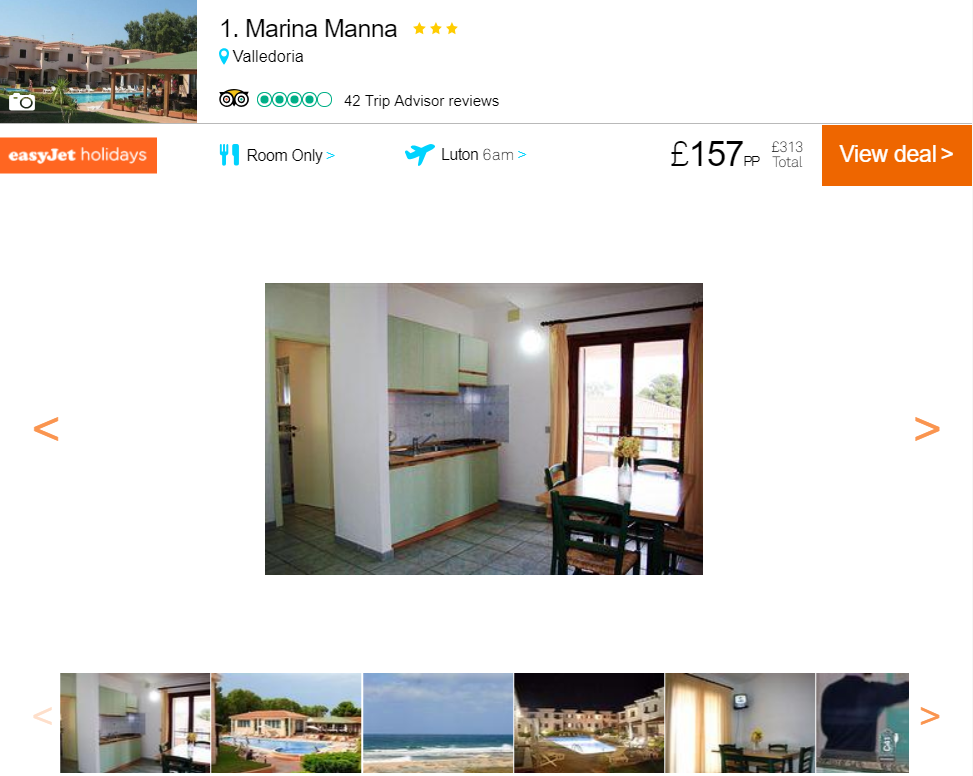Image resolution: width=973 pixels, height=776 pixels.
Task: Move thumbnail strip back with left arrow
Action: (x=43, y=715)
